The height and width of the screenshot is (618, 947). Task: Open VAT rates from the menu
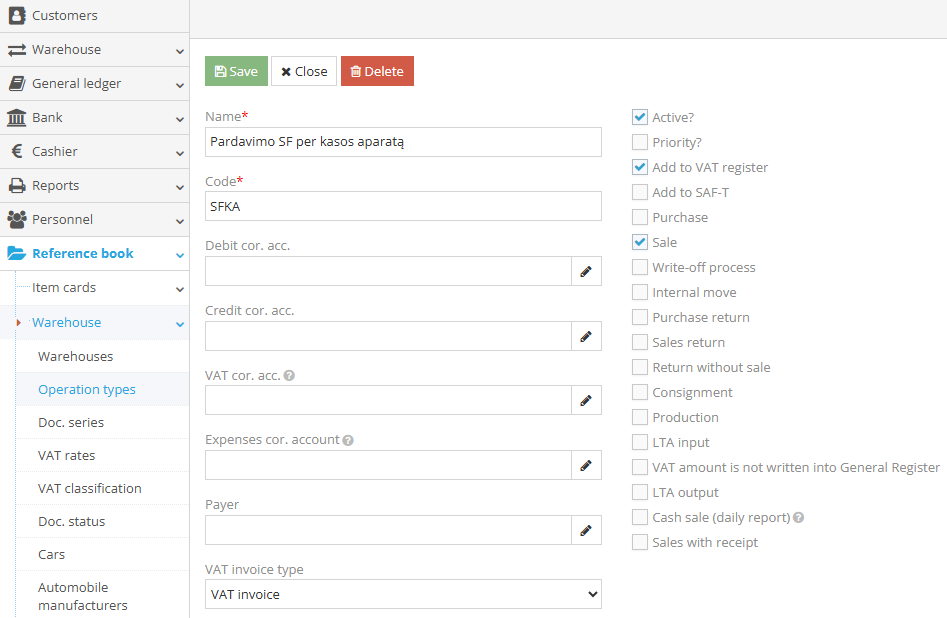(68, 455)
